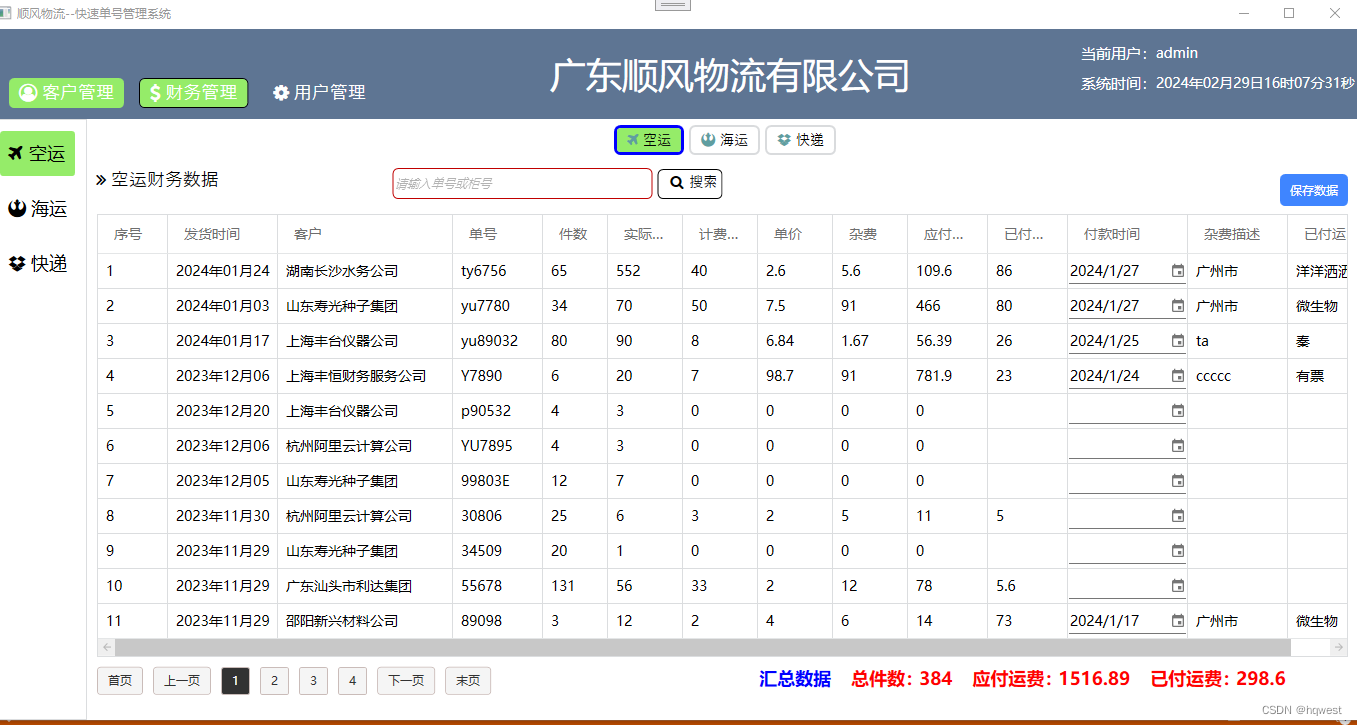This screenshot has height=725, width=1357.
Task: Switch to 用户管理 with gear icon
Action: tap(319, 93)
